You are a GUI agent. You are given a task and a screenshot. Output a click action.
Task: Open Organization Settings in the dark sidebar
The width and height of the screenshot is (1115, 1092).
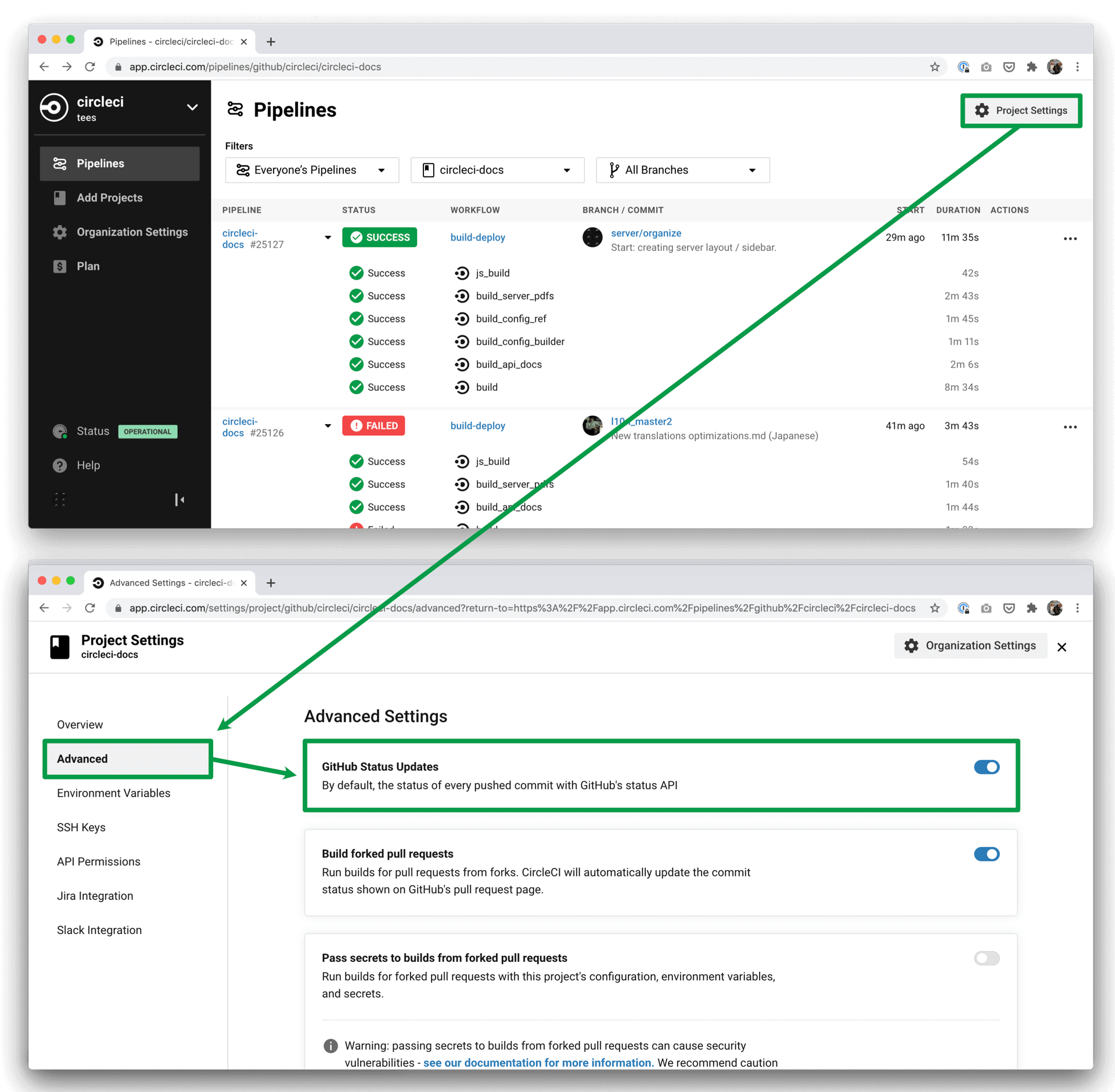pos(120,232)
